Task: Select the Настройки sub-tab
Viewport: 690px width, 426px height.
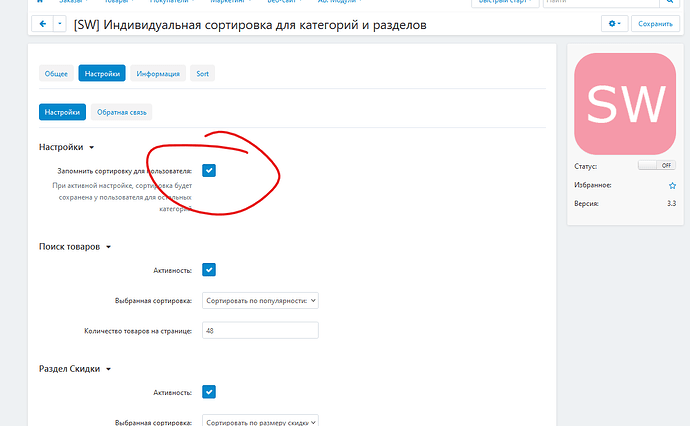Action: pos(62,112)
